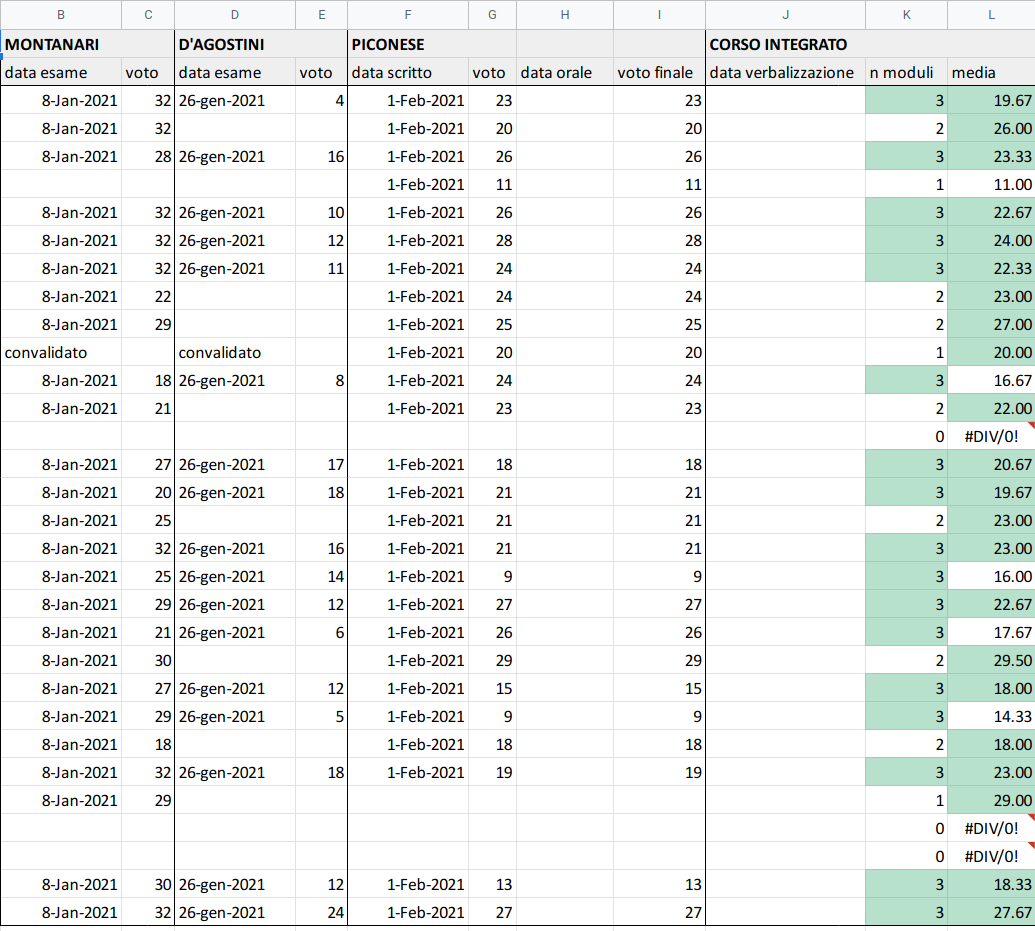
Task: Click the media cell showing 20.00
Action: (x=991, y=353)
